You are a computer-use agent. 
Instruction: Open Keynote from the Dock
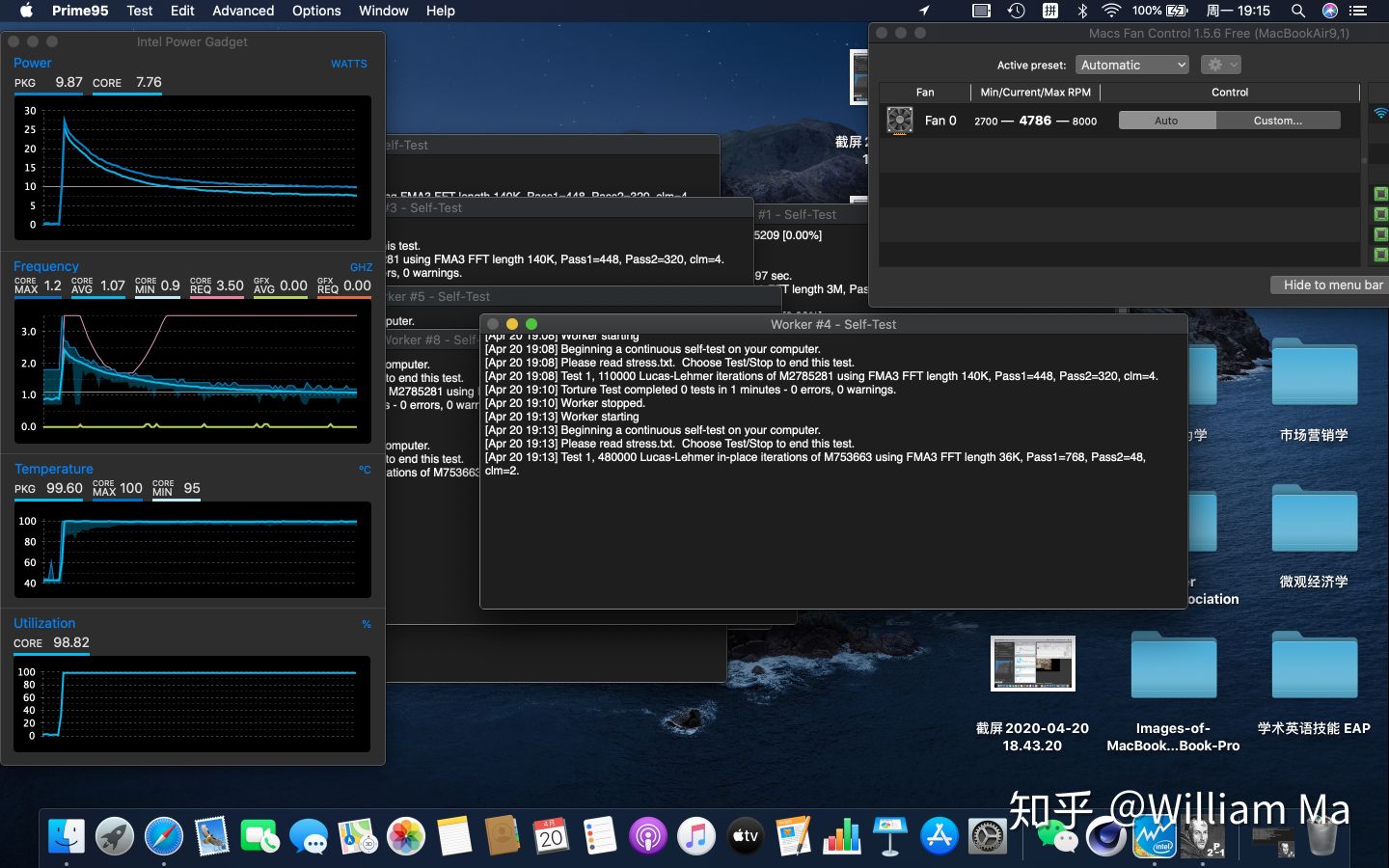(x=889, y=837)
